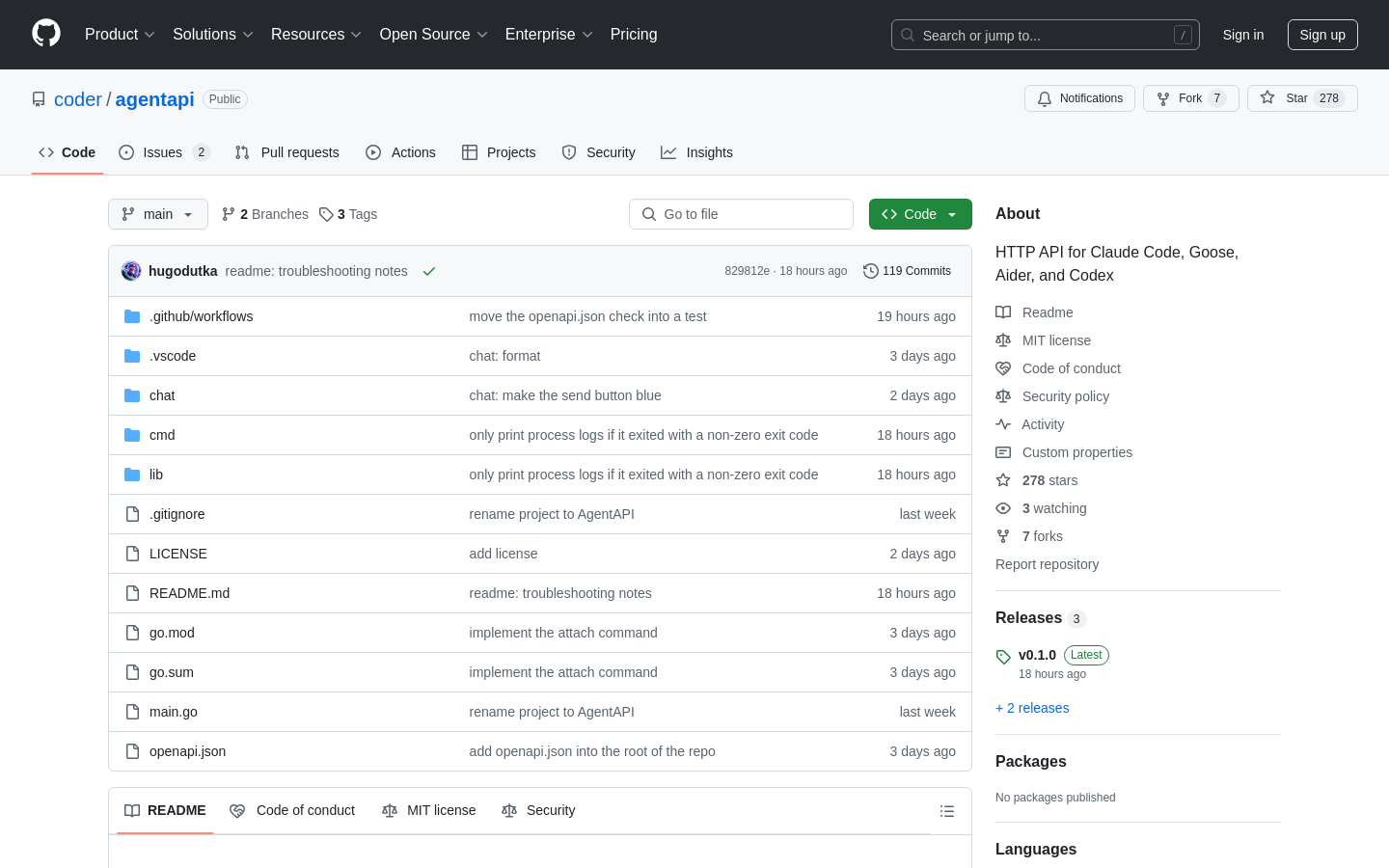Open commit message 'chat: make the send button blue'
The height and width of the screenshot is (868, 1389).
[565, 395]
